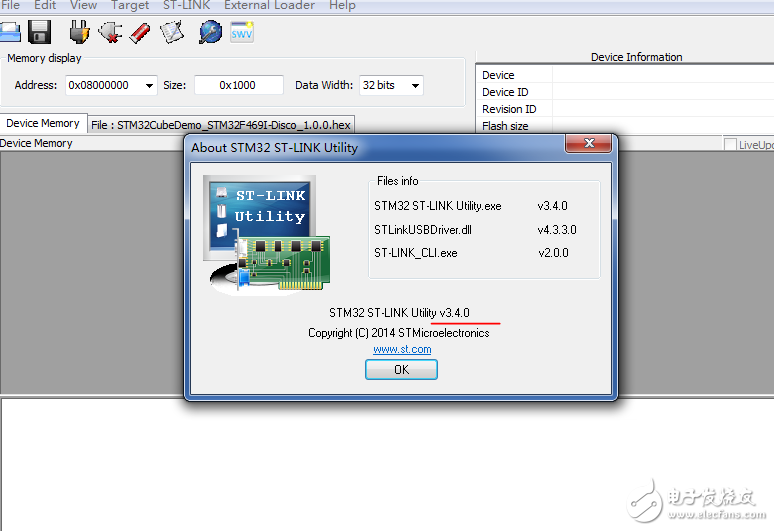Click the Size field 0x1000
Image resolution: width=774 pixels, height=531 pixels.
(x=239, y=85)
